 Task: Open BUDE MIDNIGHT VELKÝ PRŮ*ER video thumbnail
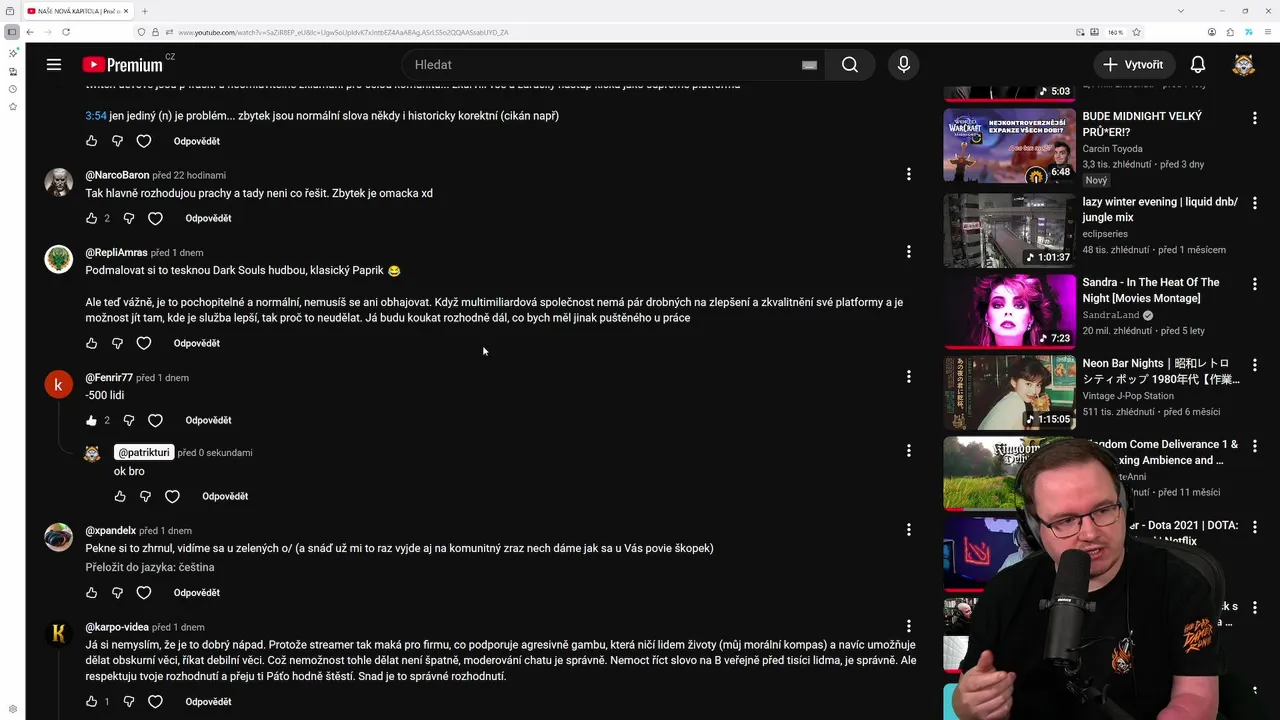pyautogui.click(x=1009, y=145)
